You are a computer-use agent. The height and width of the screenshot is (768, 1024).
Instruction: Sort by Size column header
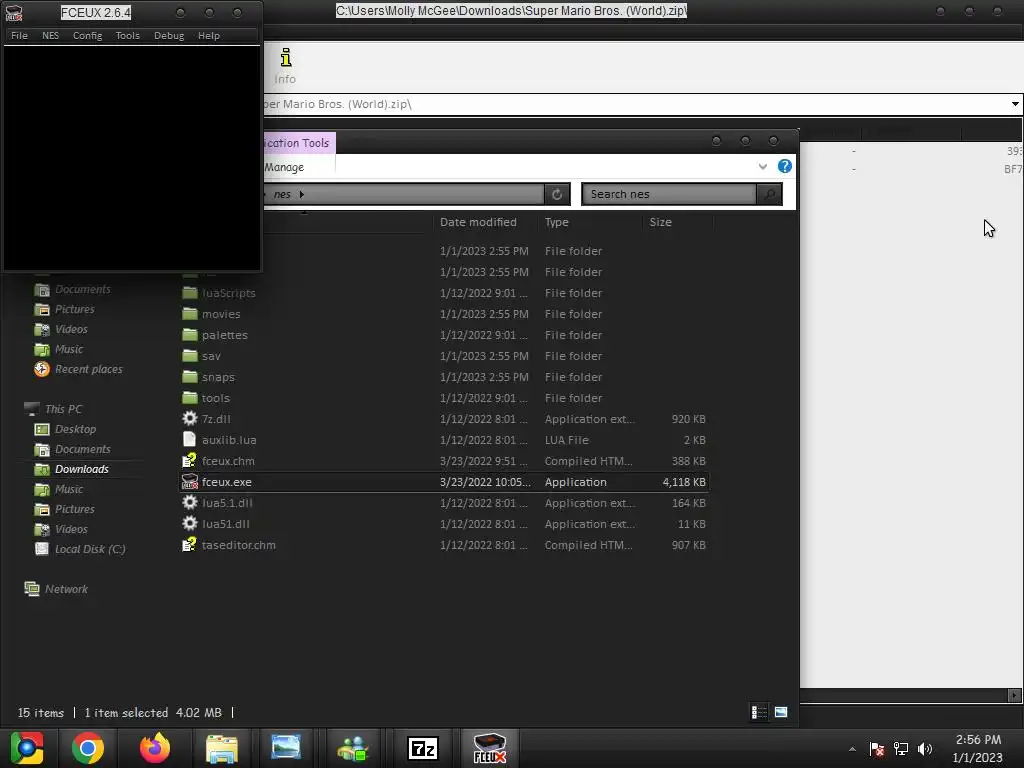660,222
